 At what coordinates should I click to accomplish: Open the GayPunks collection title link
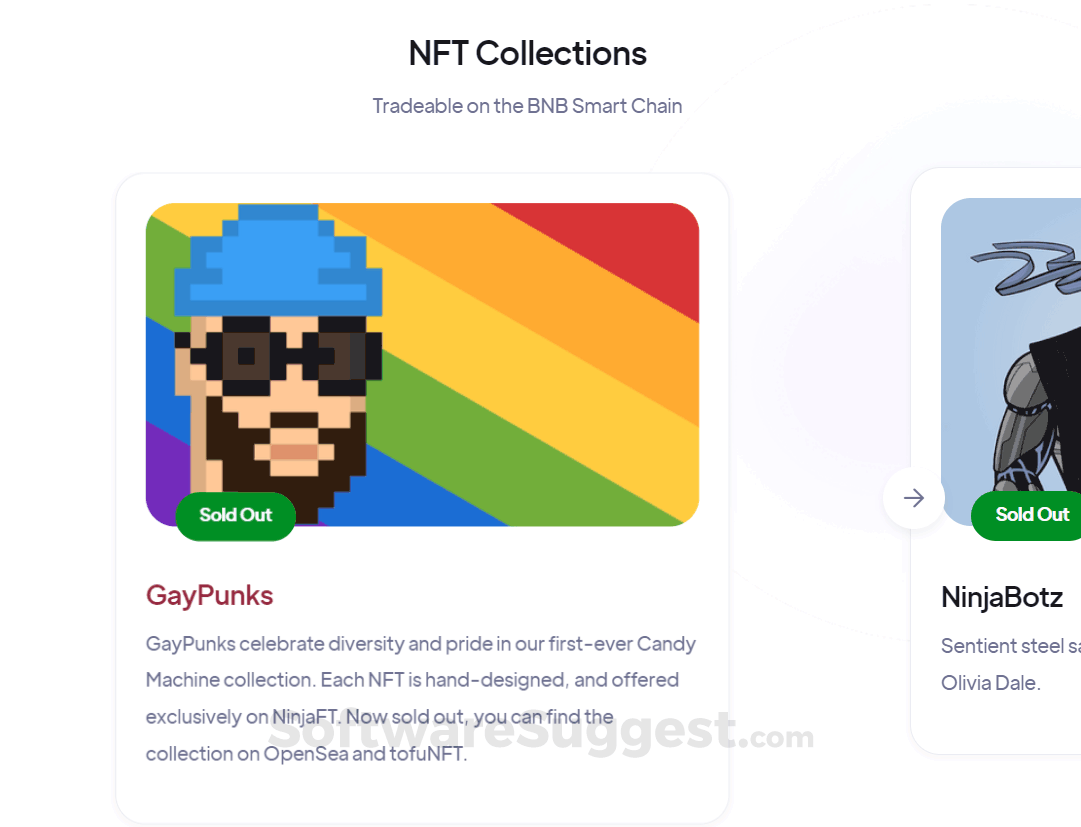tap(210, 596)
